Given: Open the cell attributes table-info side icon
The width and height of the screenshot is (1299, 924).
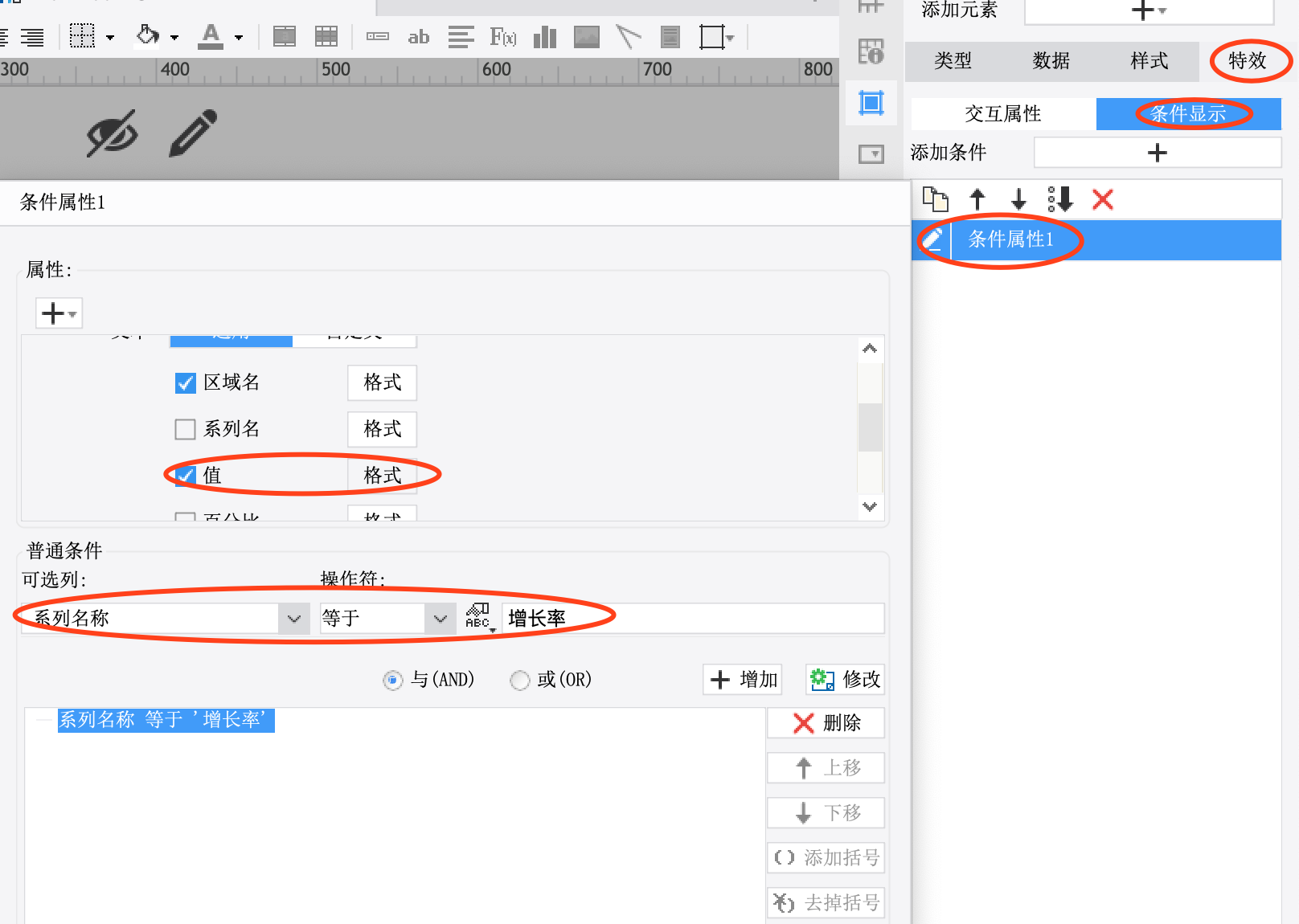Looking at the screenshot, I should tap(871, 51).
